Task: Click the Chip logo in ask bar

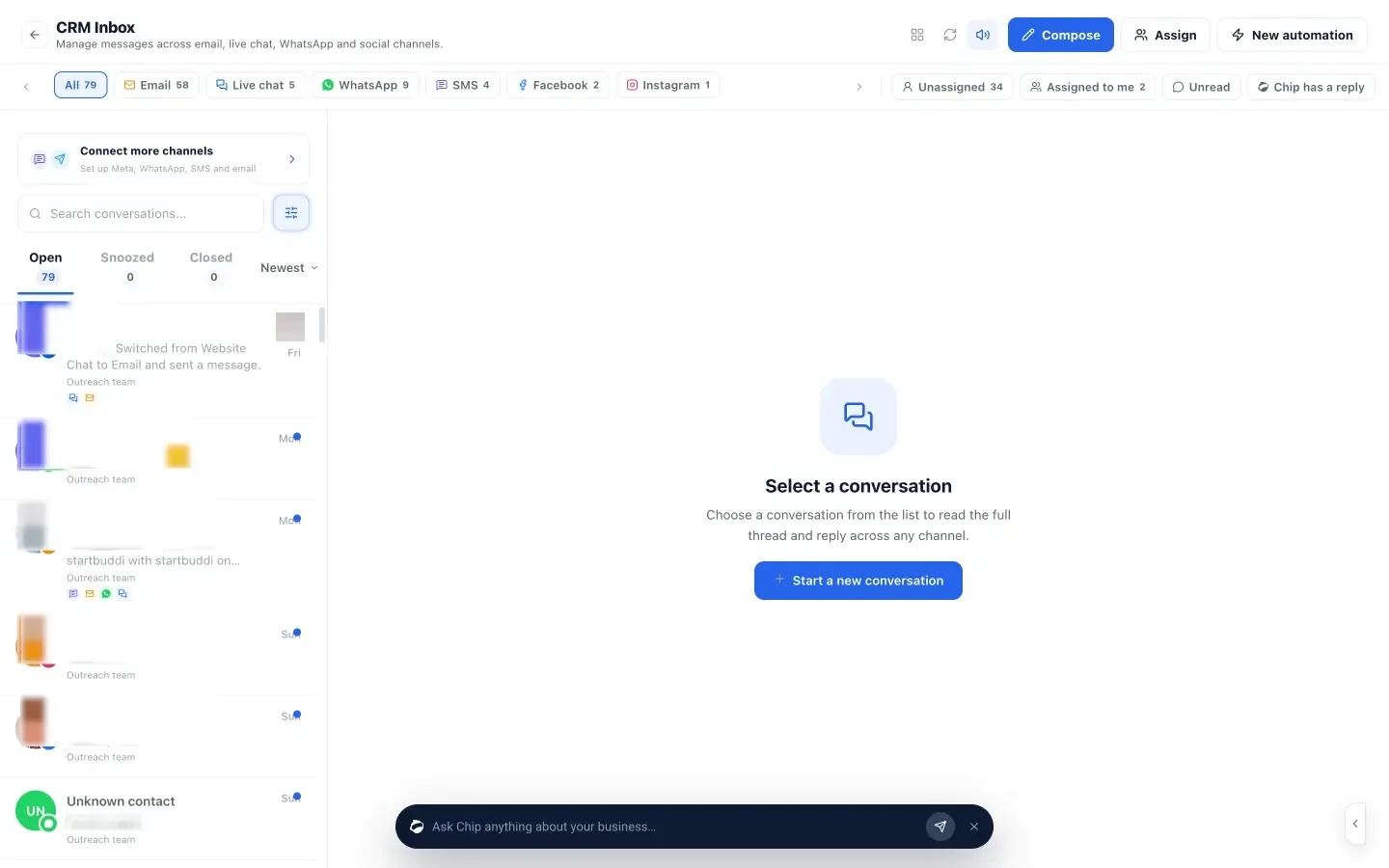Action: [x=417, y=827]
